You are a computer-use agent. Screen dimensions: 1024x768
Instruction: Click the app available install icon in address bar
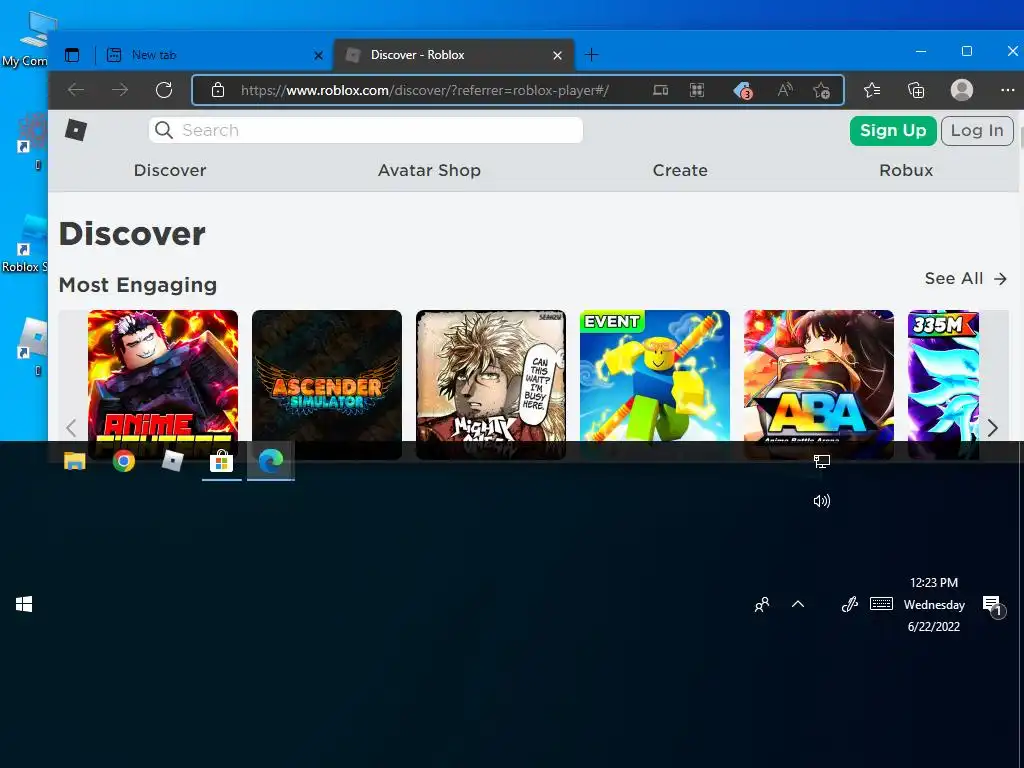click(x=660, y=90)
